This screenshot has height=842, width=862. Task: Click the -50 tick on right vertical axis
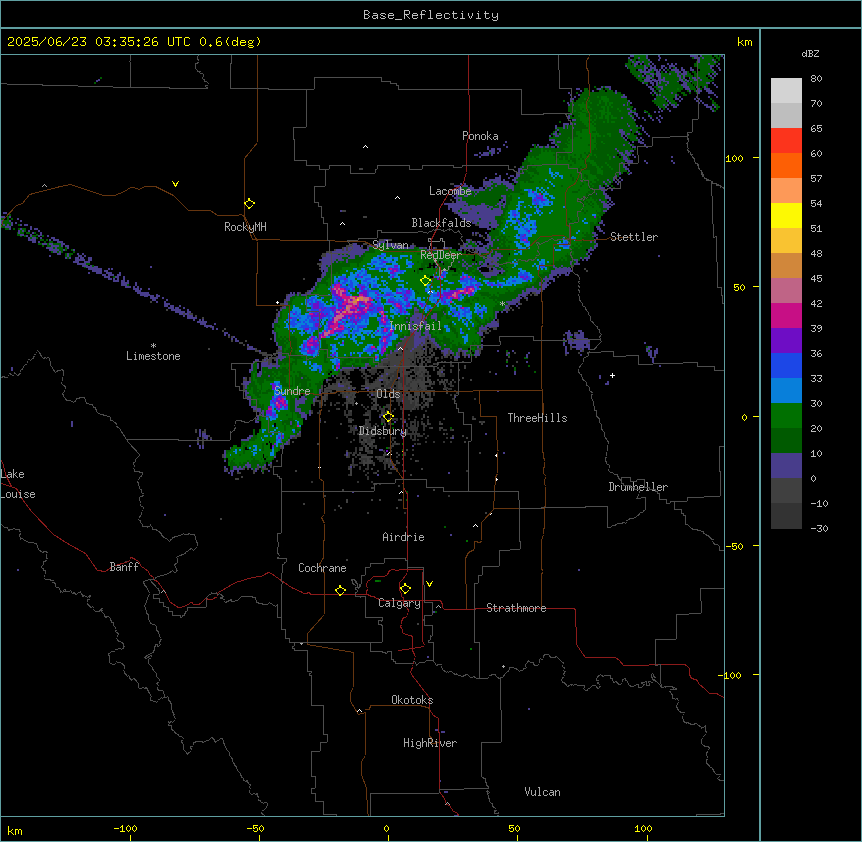[734, 546]
